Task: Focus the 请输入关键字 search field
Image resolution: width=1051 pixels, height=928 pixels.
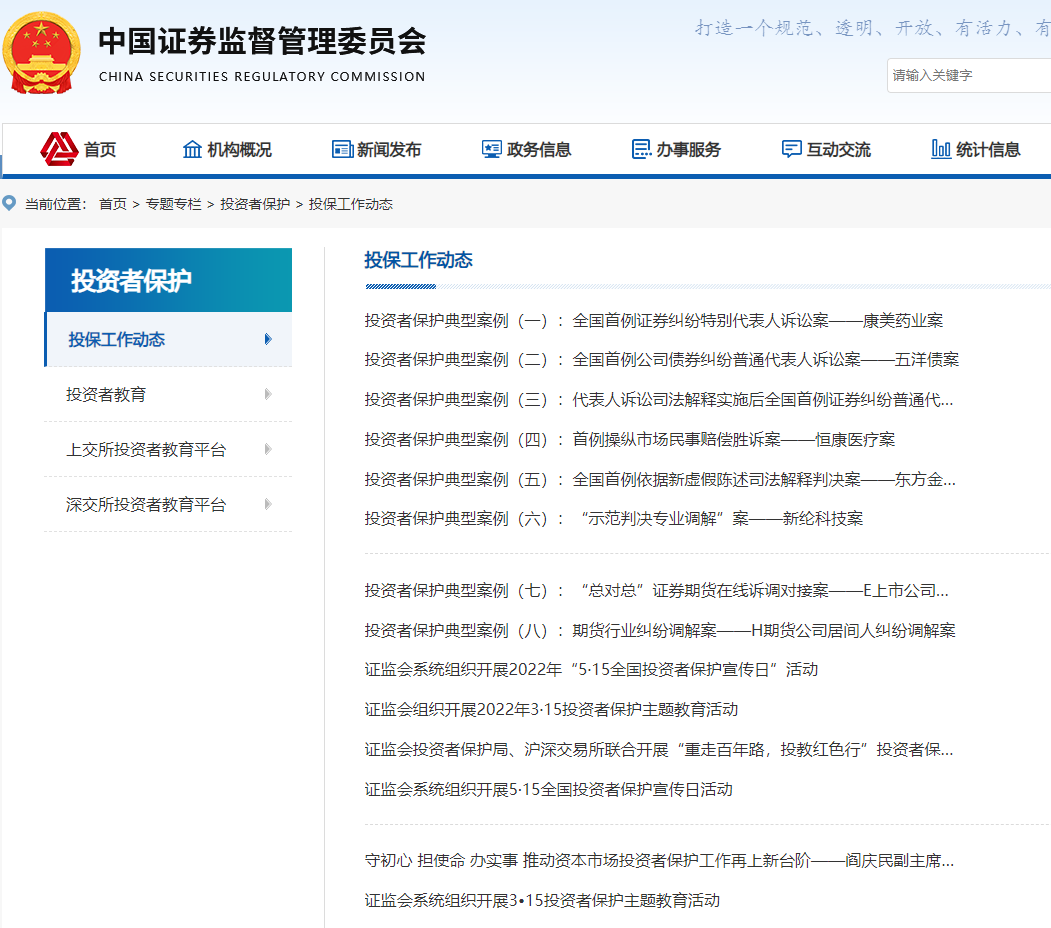Action: tap(969, 75)
